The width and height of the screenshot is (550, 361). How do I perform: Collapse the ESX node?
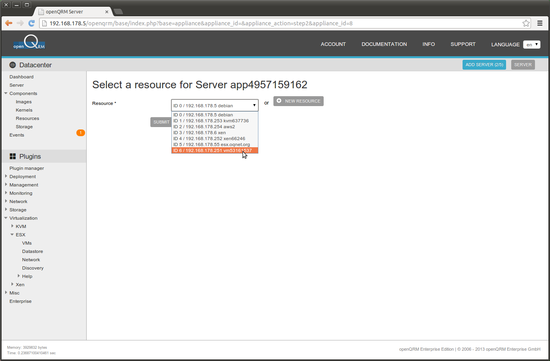click(12, 234)
